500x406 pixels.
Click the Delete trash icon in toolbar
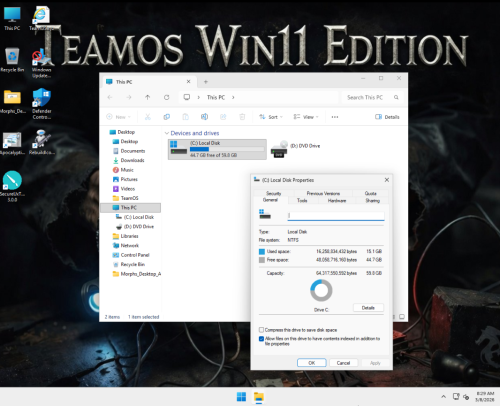[242, 117]
